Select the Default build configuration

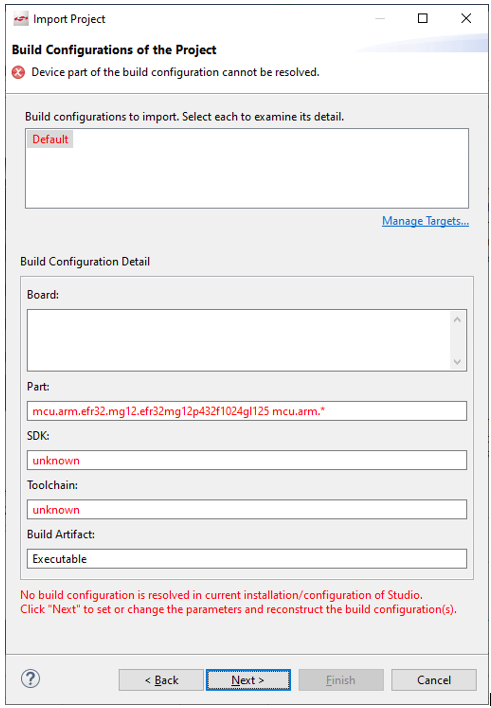(x=50, y=139)
